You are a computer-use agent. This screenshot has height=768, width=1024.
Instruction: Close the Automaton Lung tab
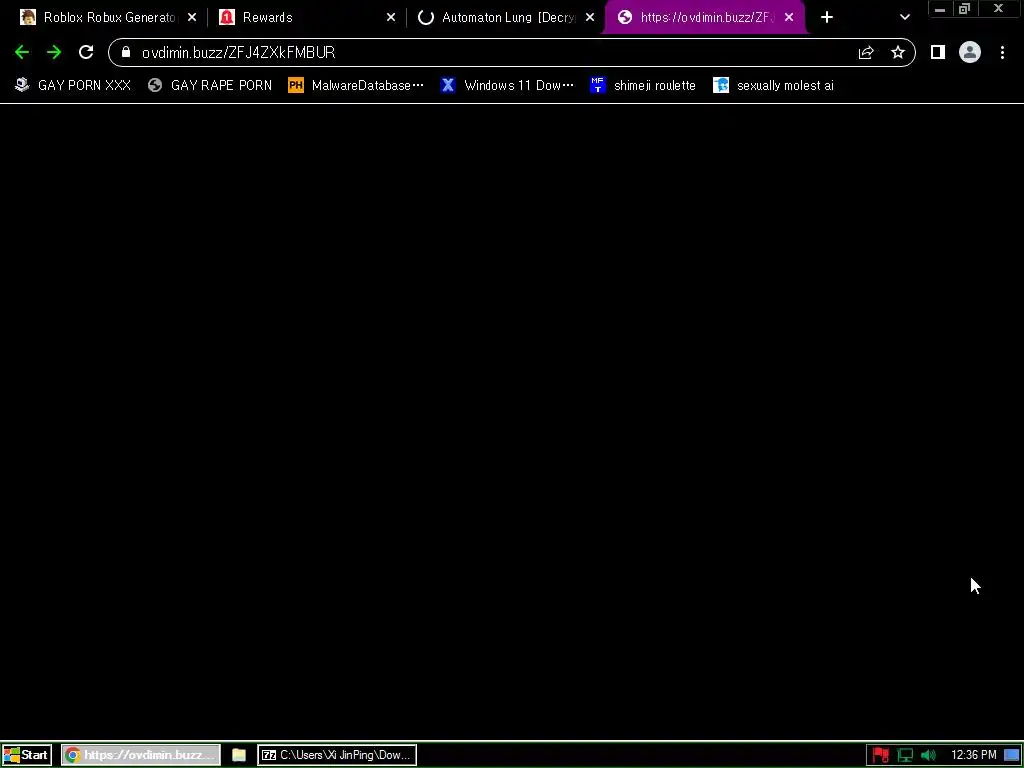590,18
